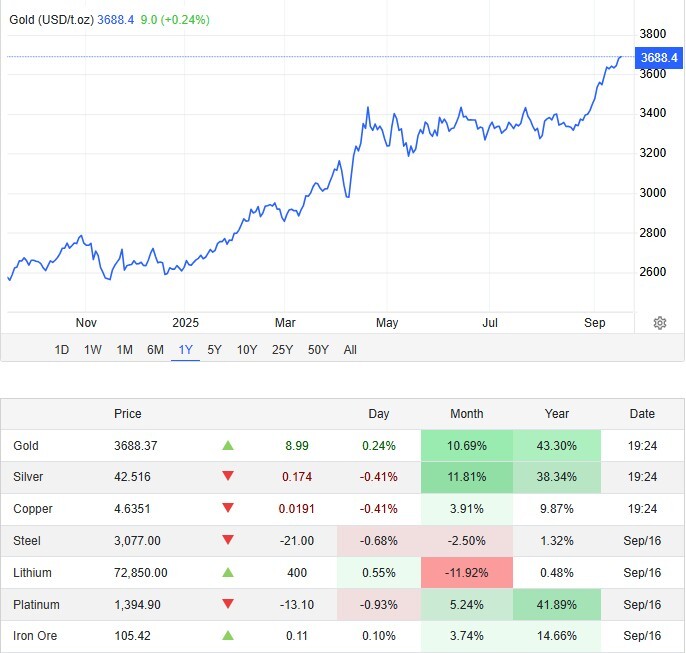Open the Lithium commodity link
The width and height of the screenshot is (686, 653).
pos(32,573)
